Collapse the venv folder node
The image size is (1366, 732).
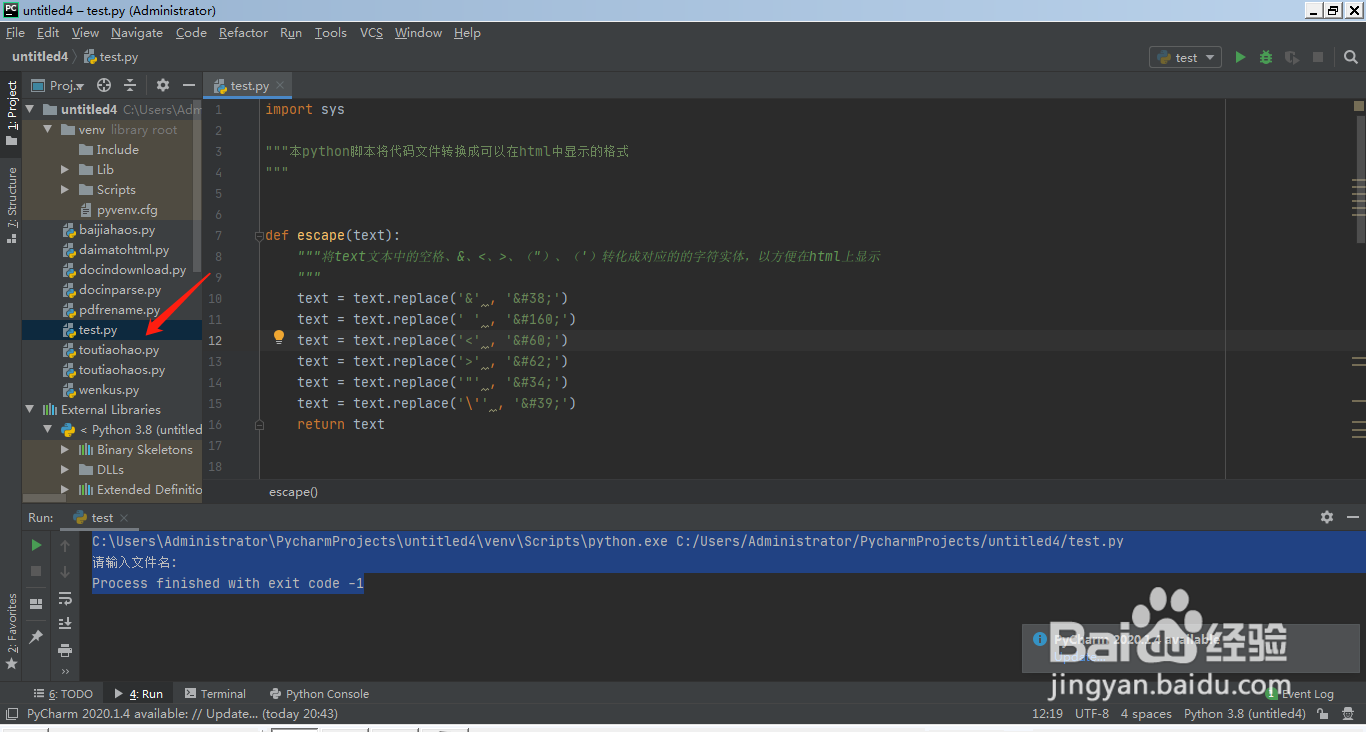pos(48,129)
